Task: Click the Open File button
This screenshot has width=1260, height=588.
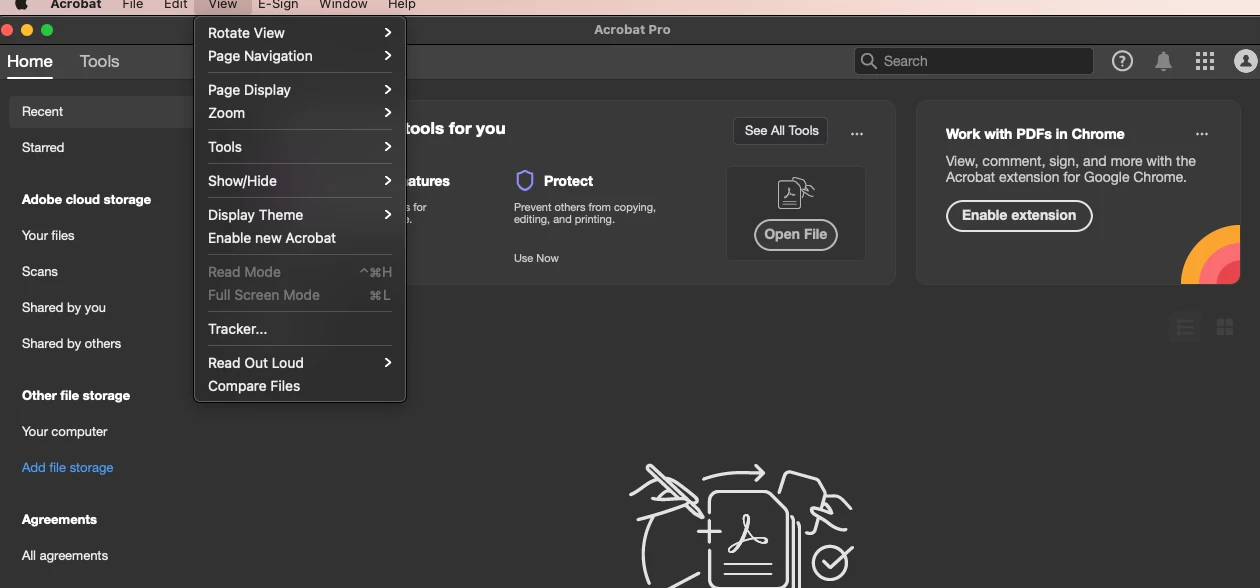Action: 795,234
